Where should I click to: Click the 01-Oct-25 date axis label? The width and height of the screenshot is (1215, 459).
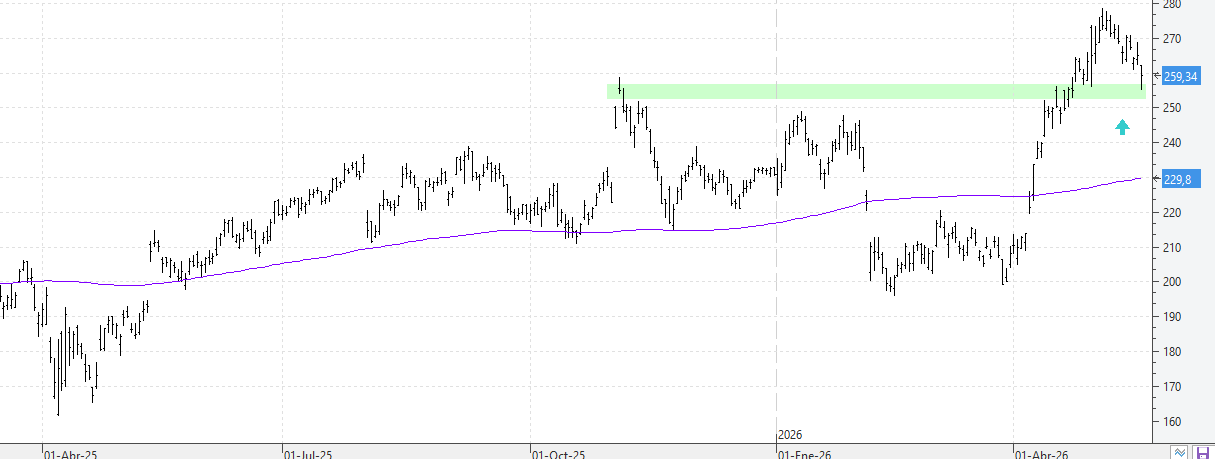(x=558, y=454)
